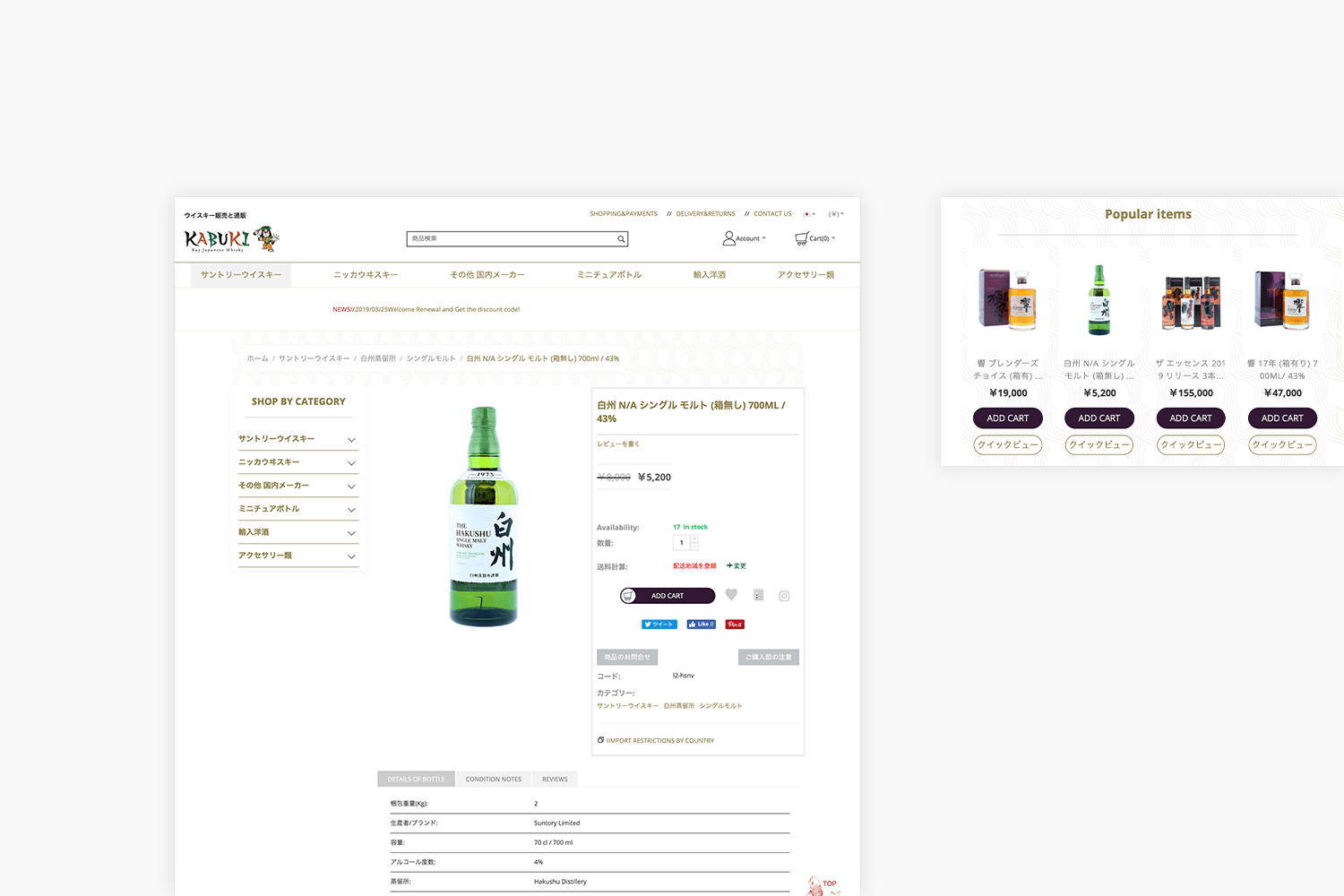Viewport: 1344px width, 896px height.
Task: Click popular 白州 N/A bottle thumbnail
Action: point(1099,300)
